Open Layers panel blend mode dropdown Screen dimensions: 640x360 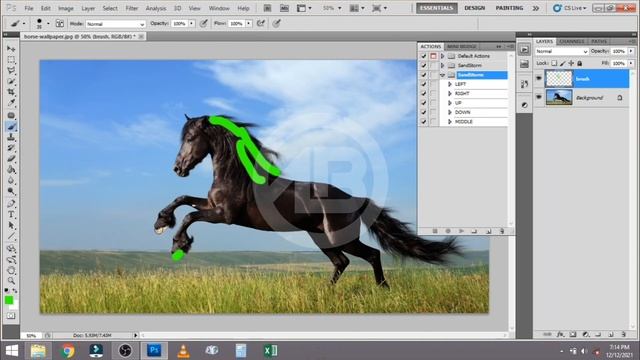(x=562, y=51)
